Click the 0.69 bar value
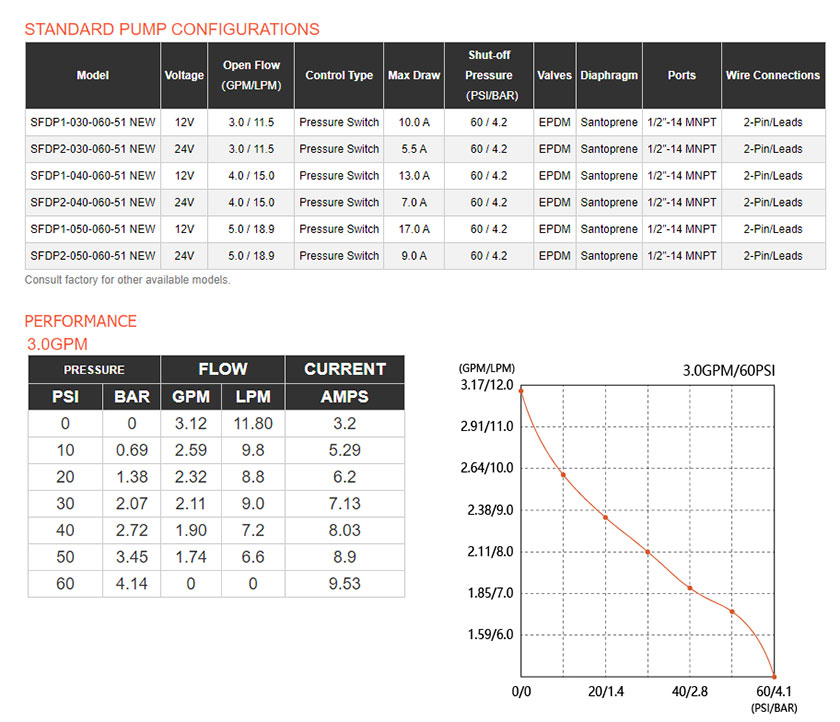The image size is (840, 722). click(132, 450)
